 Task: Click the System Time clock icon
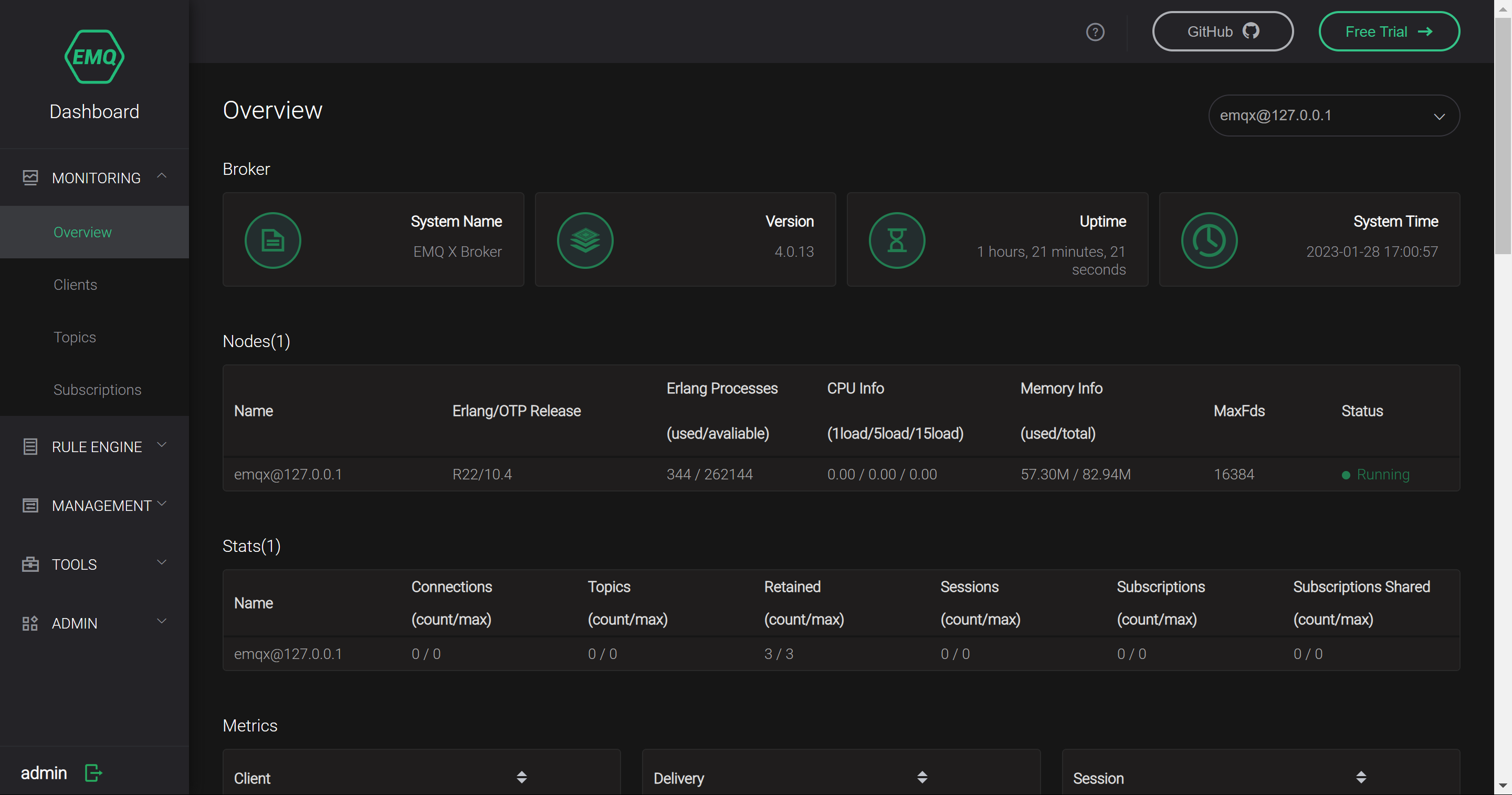point(1209,240)
